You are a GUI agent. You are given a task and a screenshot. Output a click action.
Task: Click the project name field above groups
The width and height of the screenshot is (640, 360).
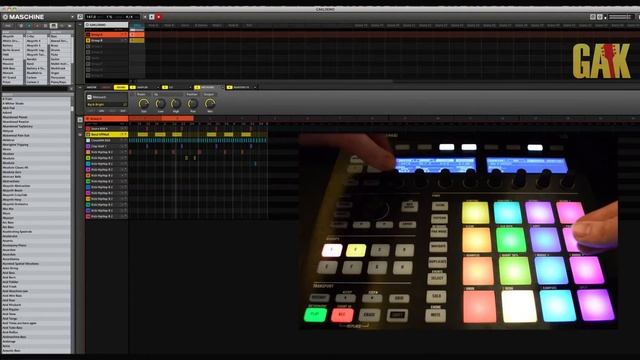coord(106,25)
